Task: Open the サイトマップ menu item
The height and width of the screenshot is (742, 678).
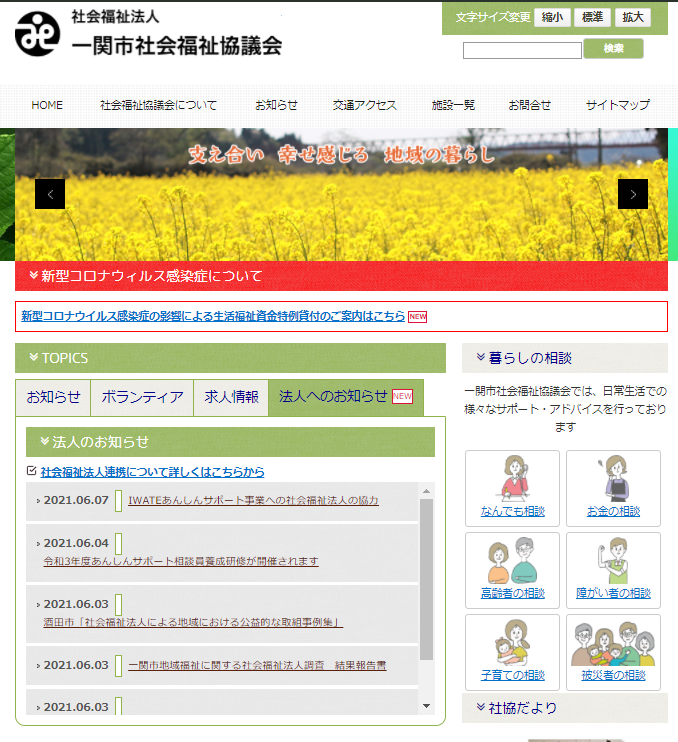Action: pos(618,105)
